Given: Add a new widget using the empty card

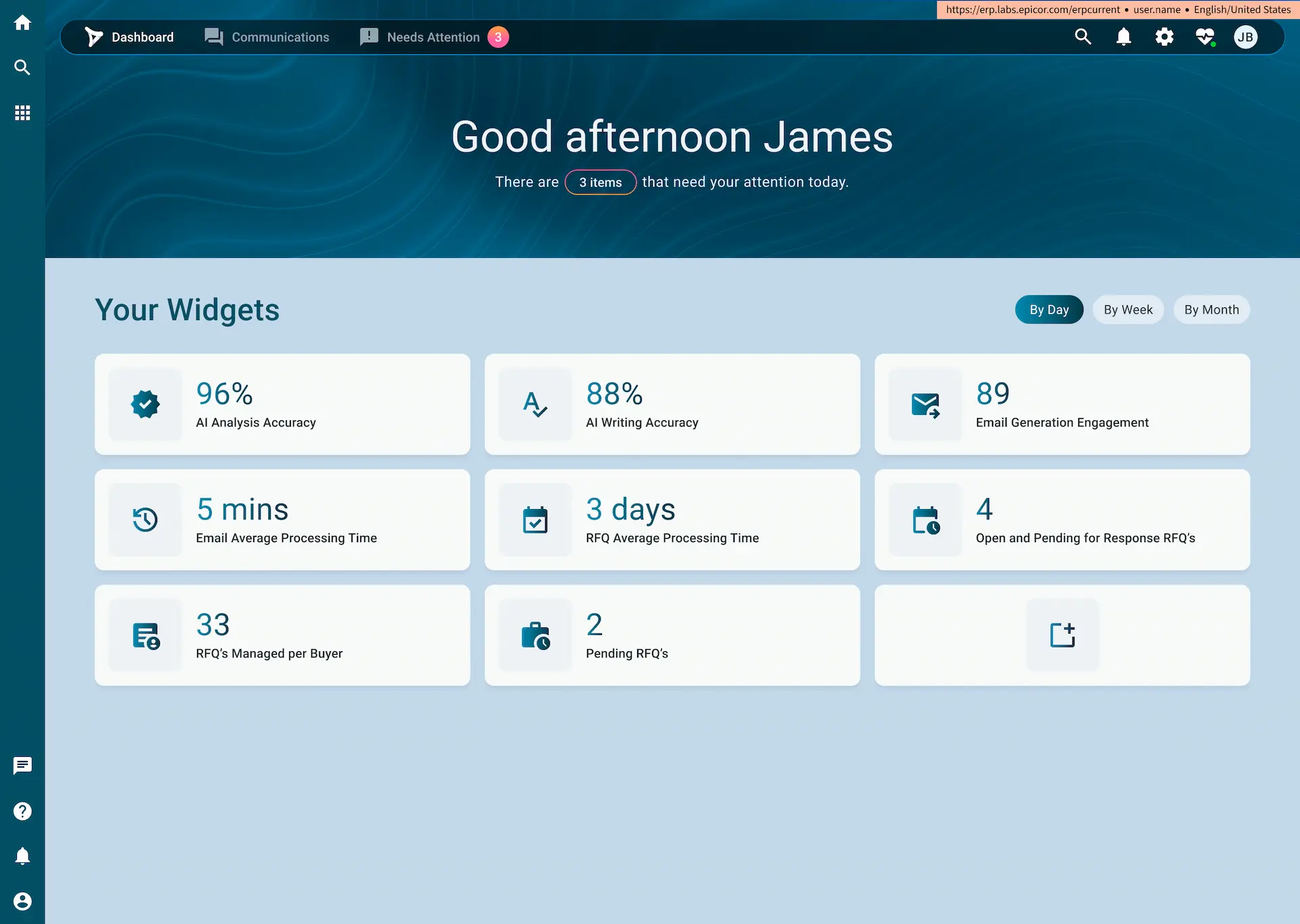Looking at the screenshot, I should [x=1062, y=635].
